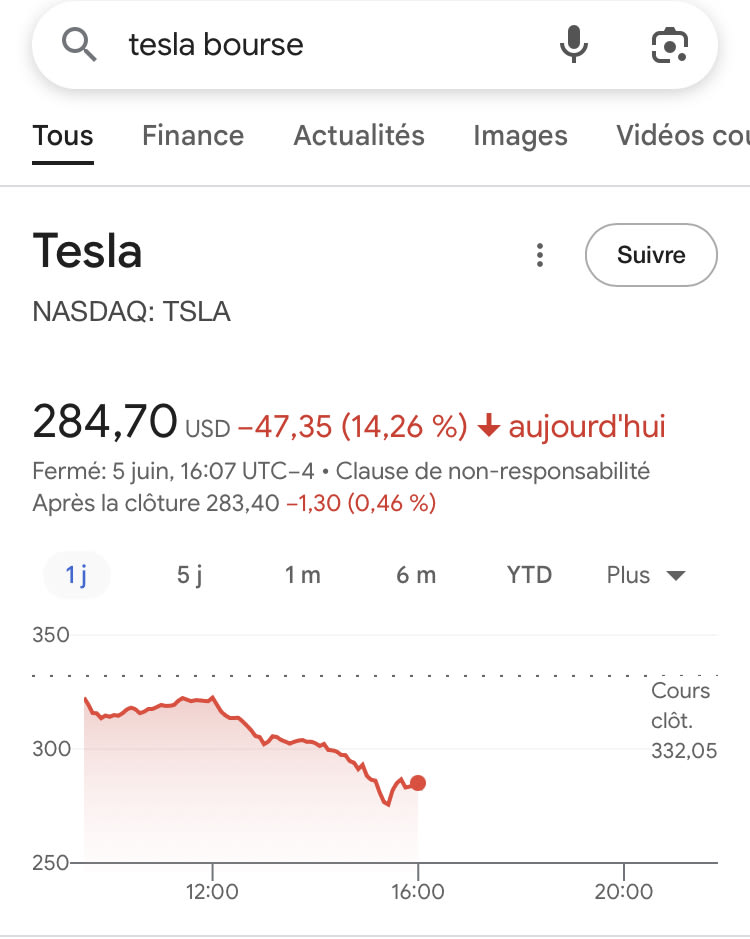Go to the Images tab

click(x=520, y=136)
